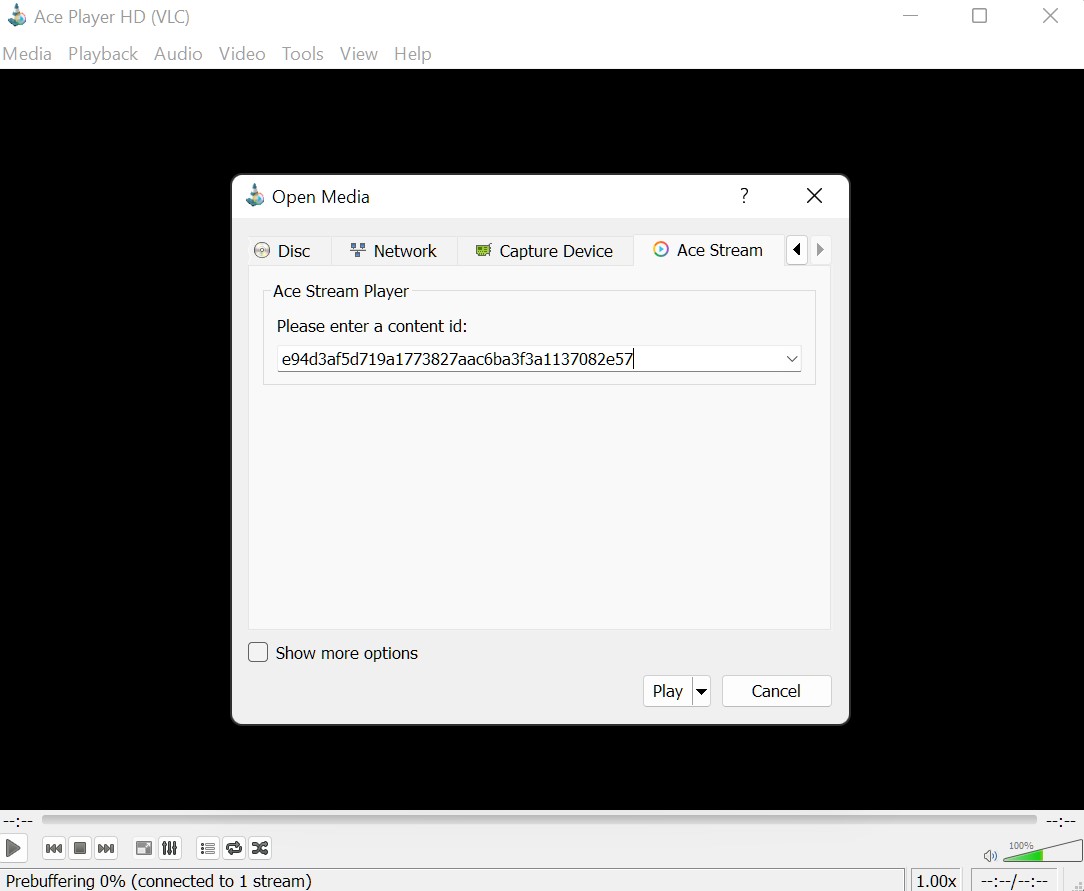
Task: Open the Help menu
Action: 413,54
